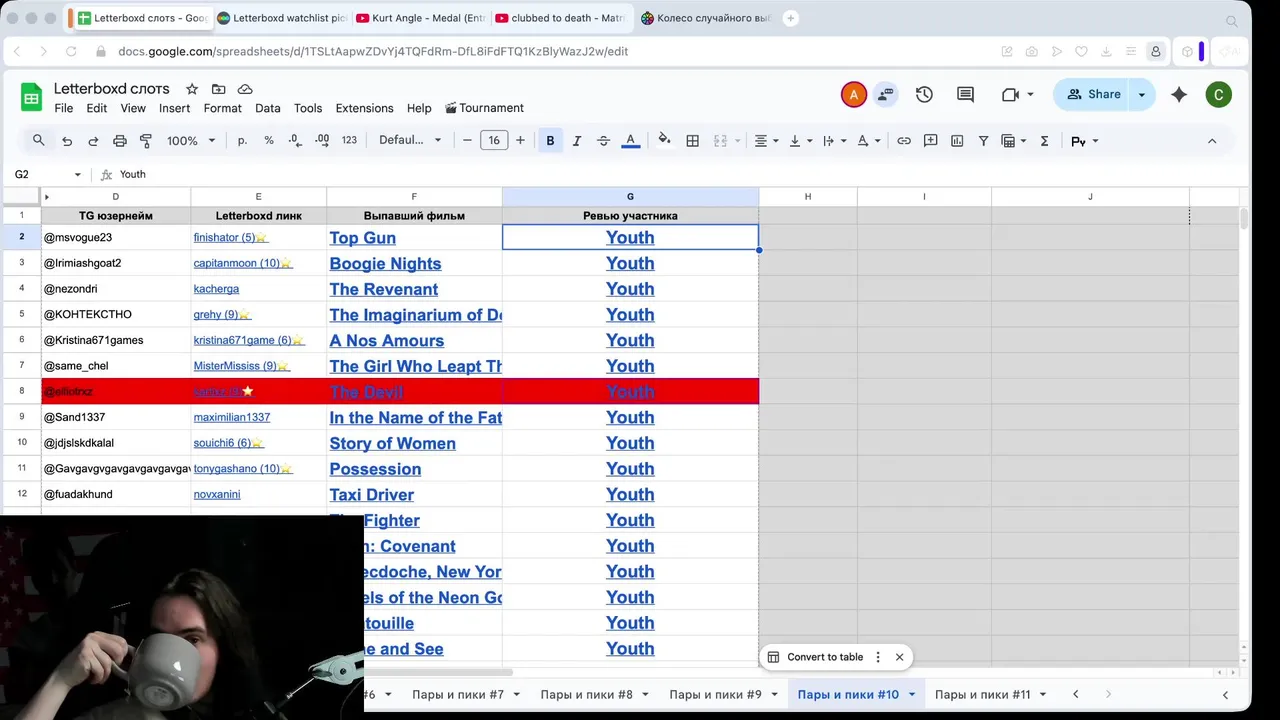Open the Borders tool
The image size is (1280, 720).
click(x=692, y=141)
